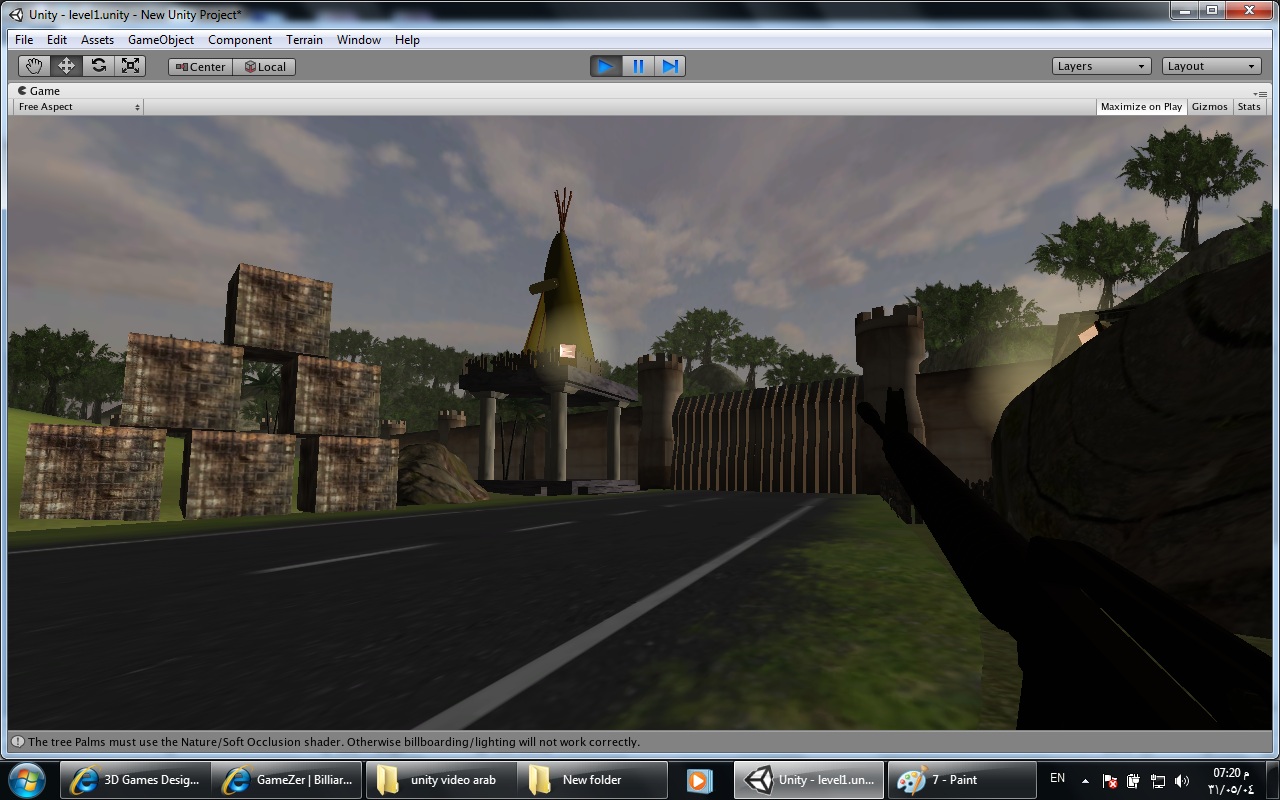This screenshot has height=800, width=1280.
Task: Select the Scale tool
Action: click(130, 66)
